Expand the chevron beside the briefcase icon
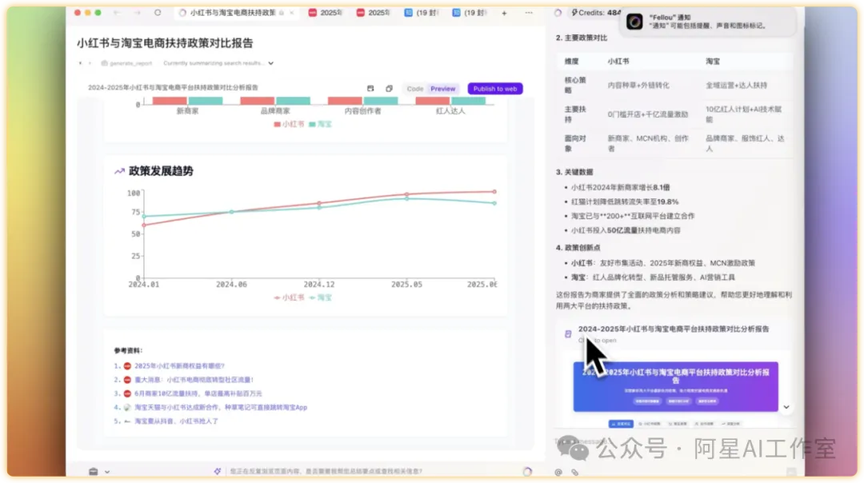The image size is (864, 483). (x=107, y=472)
